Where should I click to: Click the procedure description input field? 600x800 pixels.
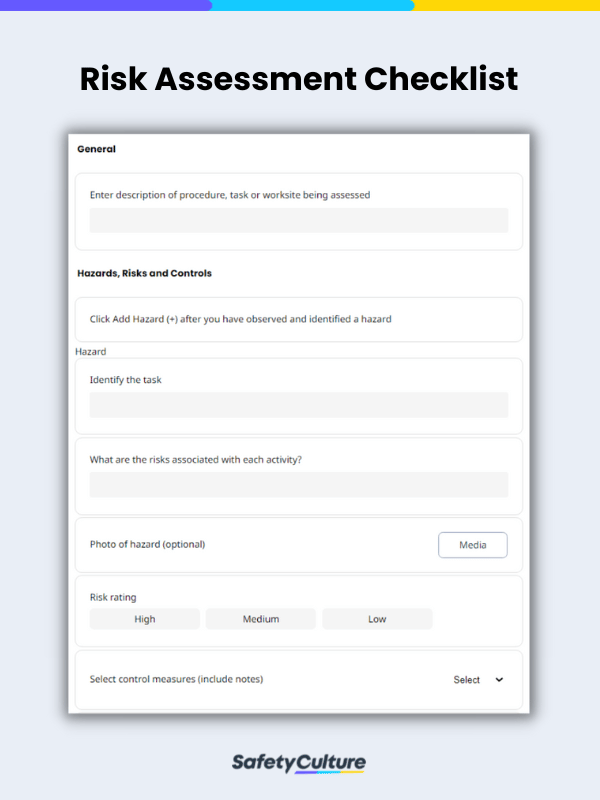click(x=298, y=220)
